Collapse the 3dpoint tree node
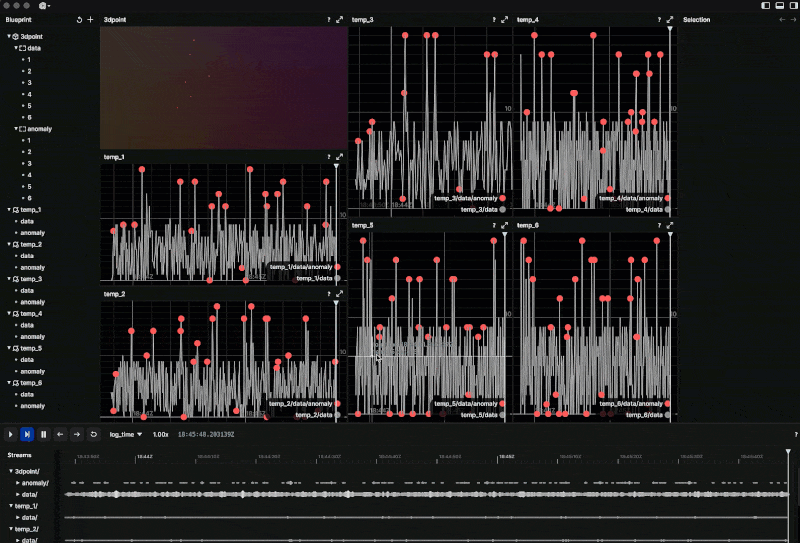Viewport: 800px width, 543px height. [x=8, y=36]
